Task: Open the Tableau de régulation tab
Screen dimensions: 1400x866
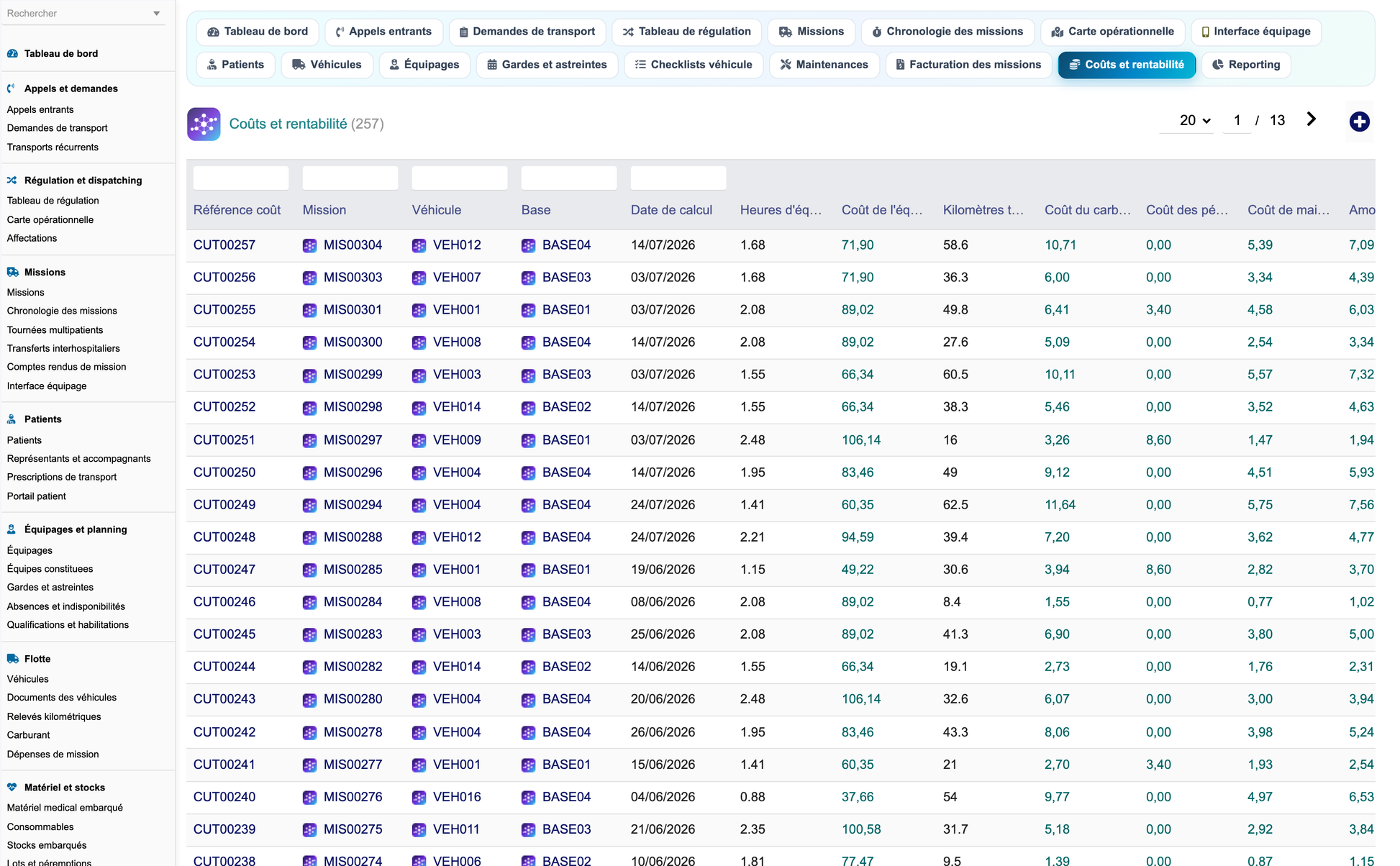Action: [686, 32]
